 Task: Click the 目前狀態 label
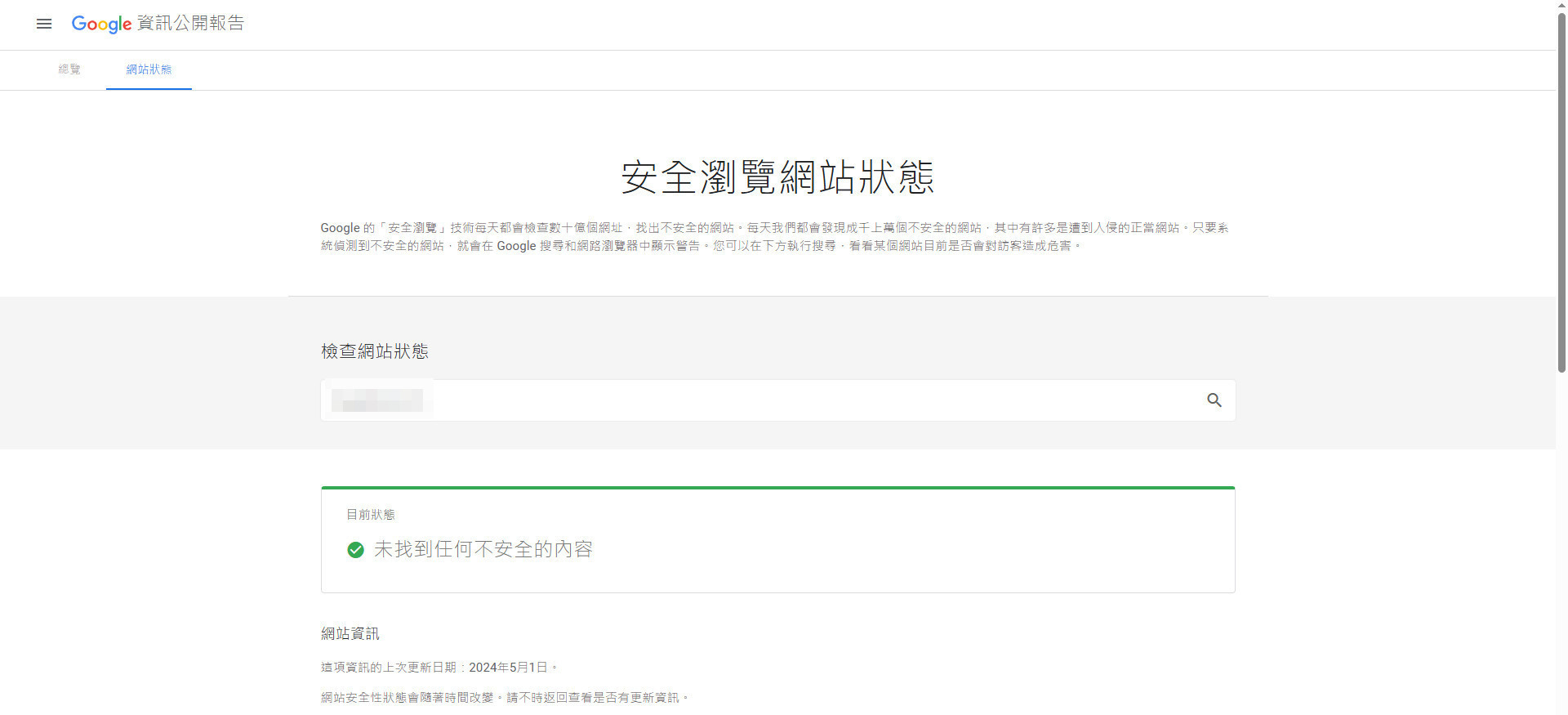[371, 515]
